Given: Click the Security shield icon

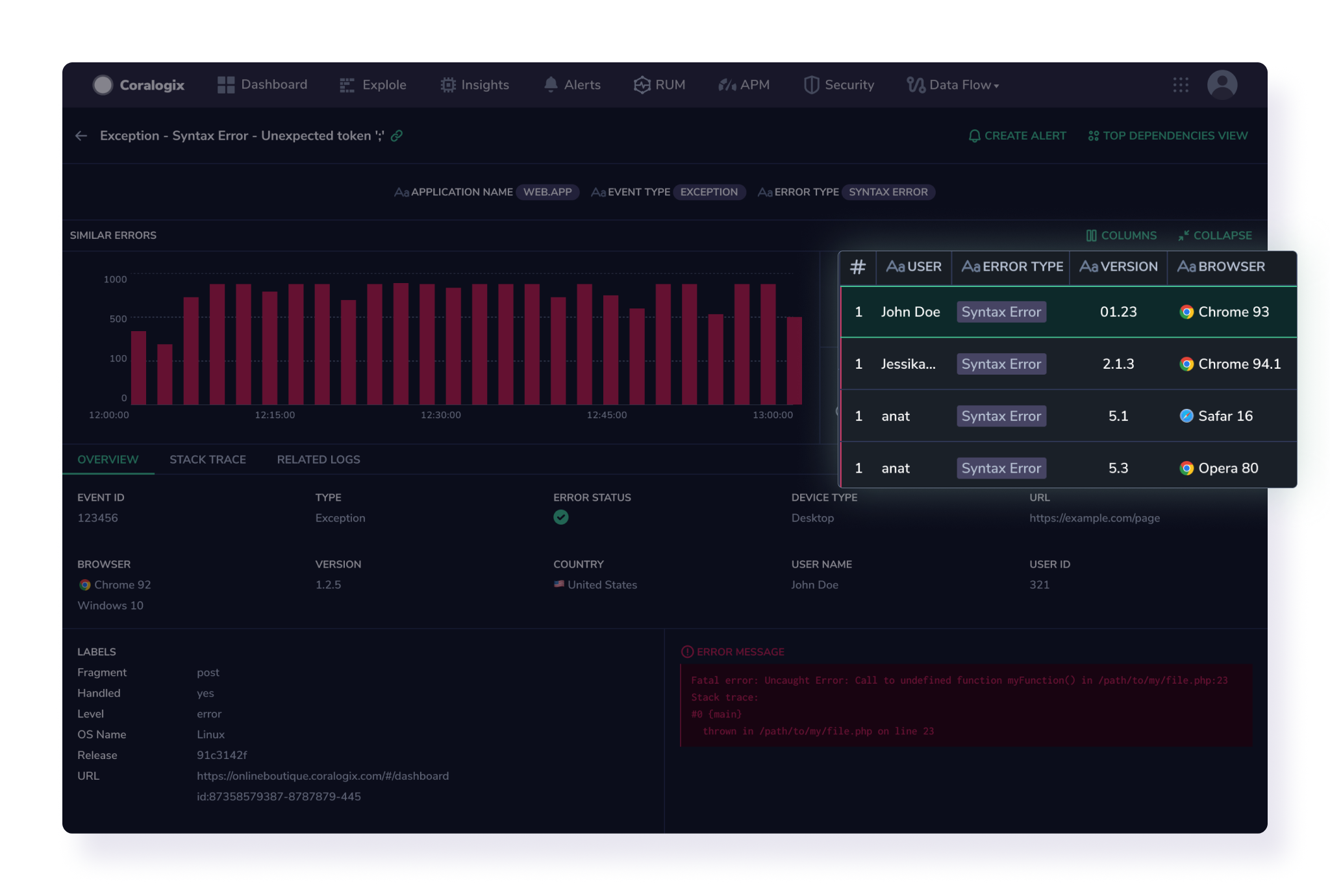Looking at the screenshot, I should (x=811, y=85).
